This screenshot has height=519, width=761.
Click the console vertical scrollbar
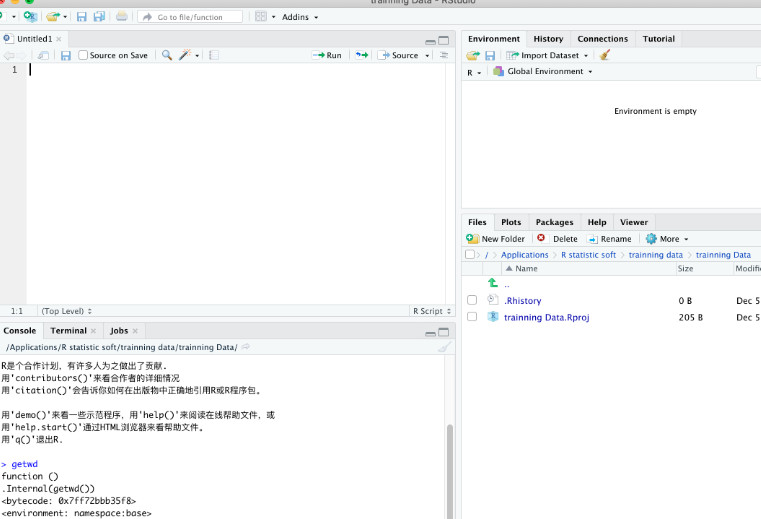click(450, 471)
